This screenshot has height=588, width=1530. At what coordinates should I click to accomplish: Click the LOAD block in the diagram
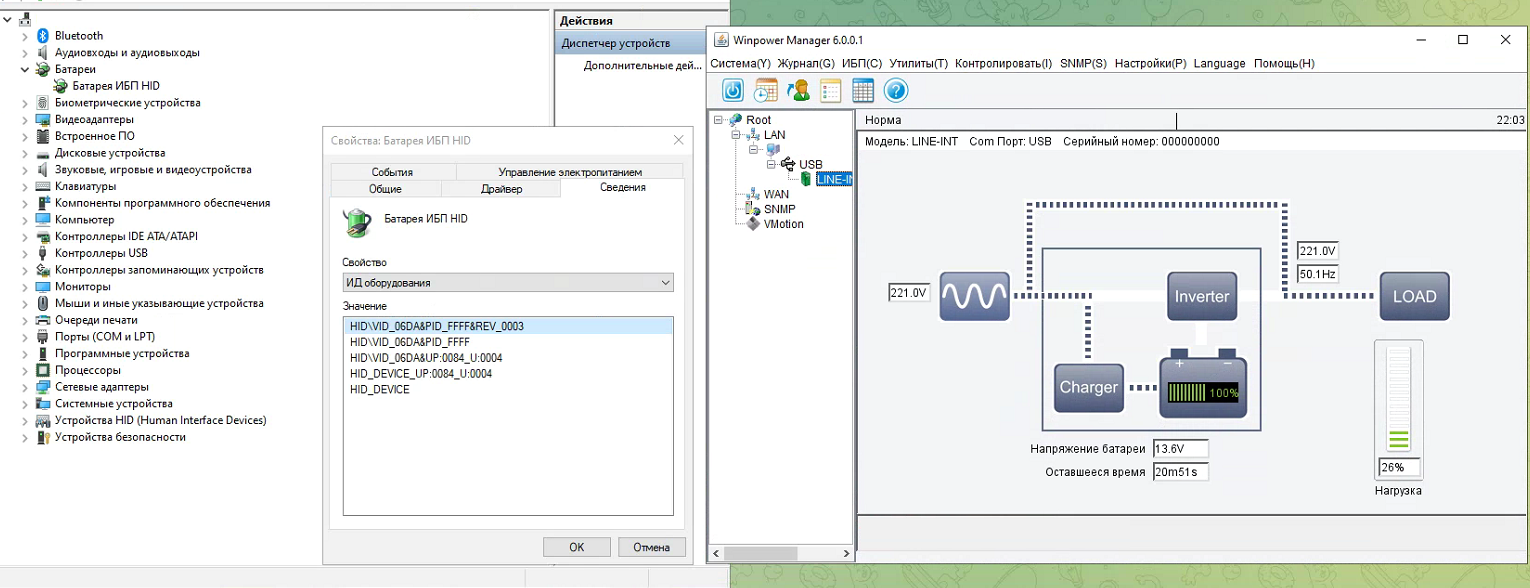click(1414, 297)
